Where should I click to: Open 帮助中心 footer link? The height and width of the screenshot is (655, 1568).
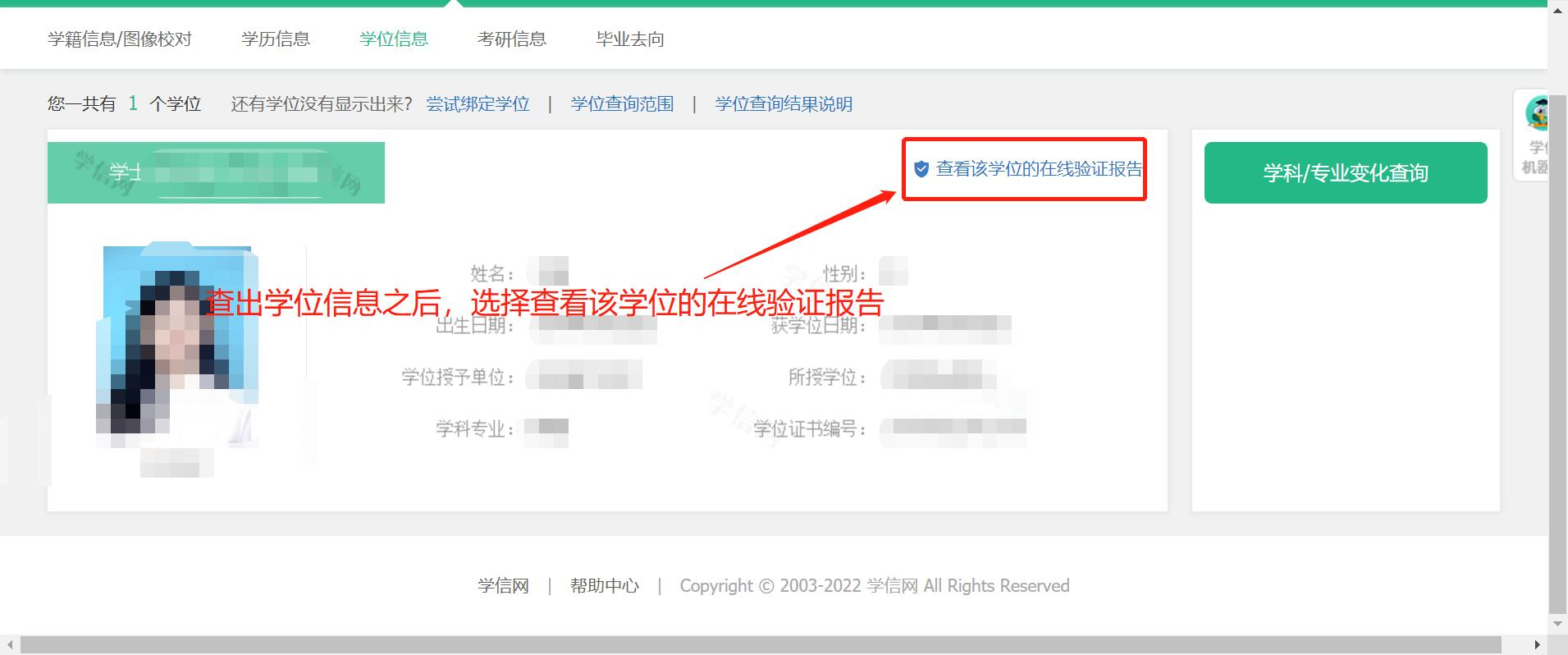click(x=605, y=586)
